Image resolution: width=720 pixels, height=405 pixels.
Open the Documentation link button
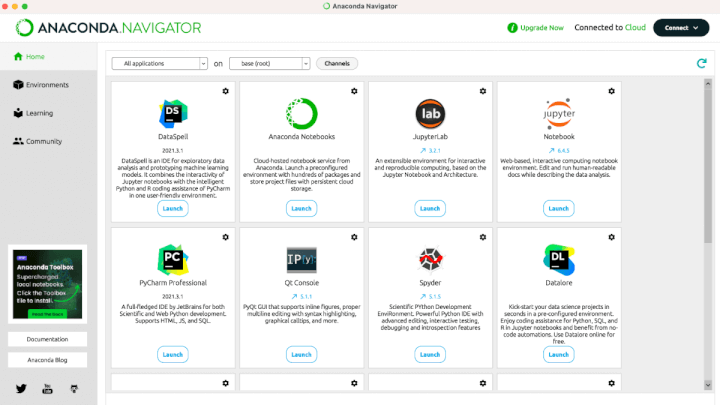pyautogui.click(x=47, y=339)
